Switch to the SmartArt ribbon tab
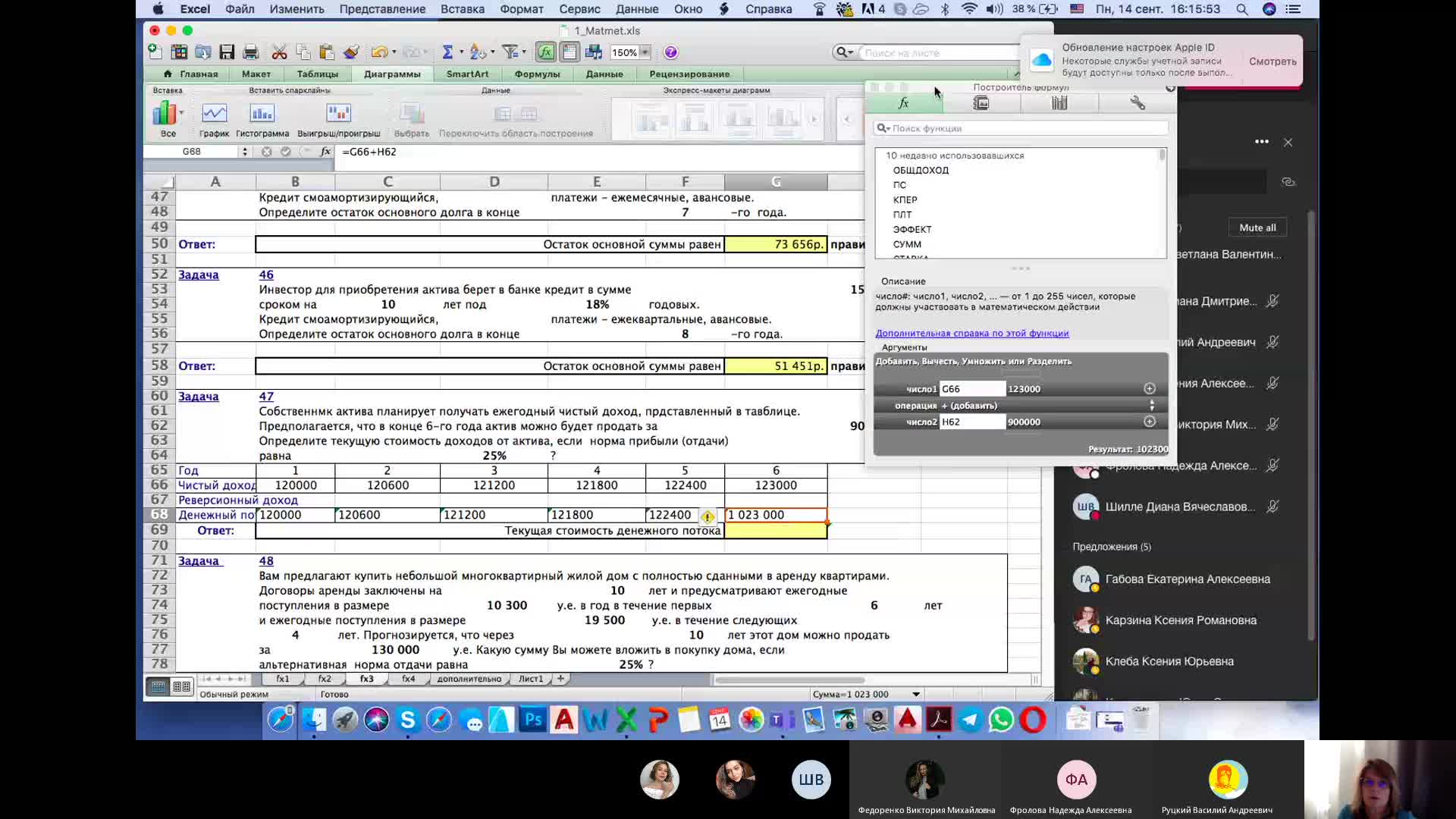This screenshot has height=819, width=1456. click(467, 74)
